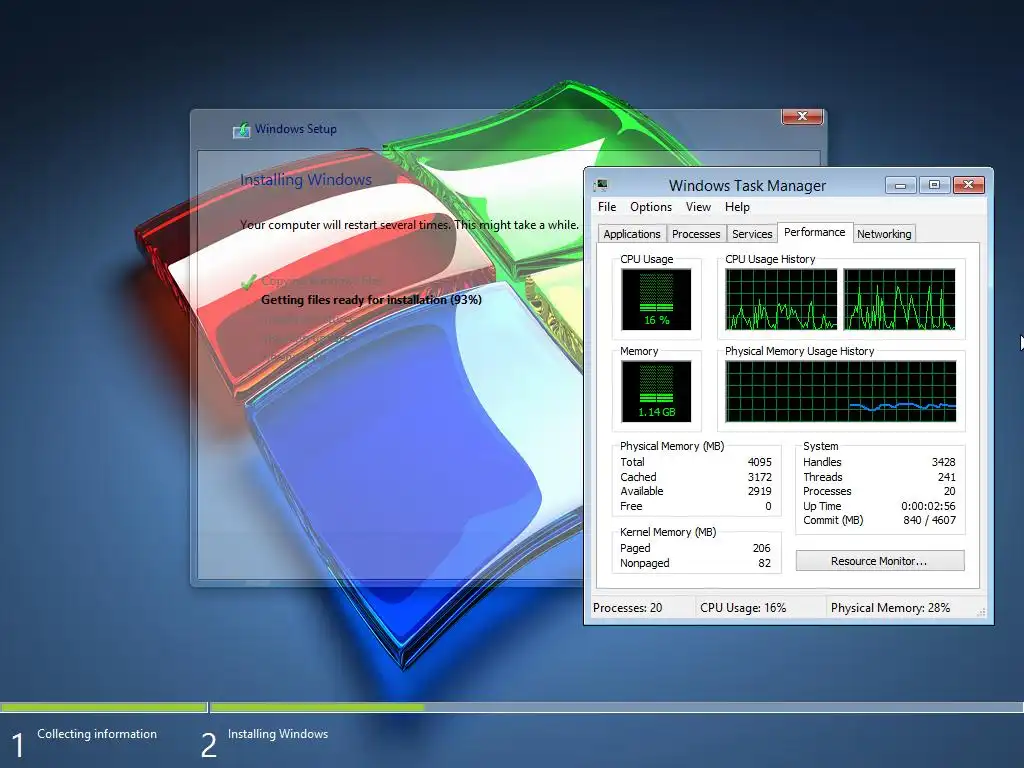Click the Available memory value 2919

[760, 491]
